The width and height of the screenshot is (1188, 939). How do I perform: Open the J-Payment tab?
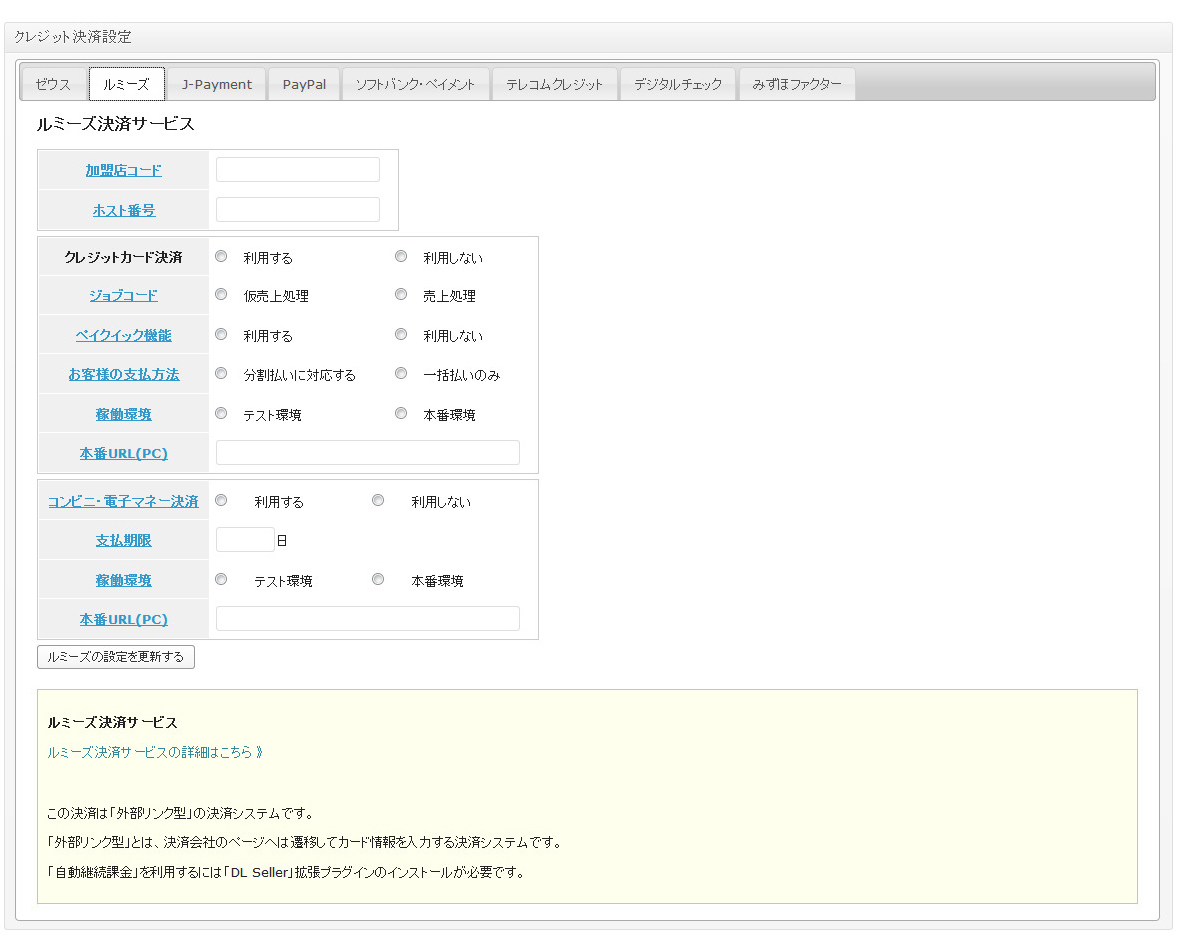pyautogui.click(x=217, y=85)
